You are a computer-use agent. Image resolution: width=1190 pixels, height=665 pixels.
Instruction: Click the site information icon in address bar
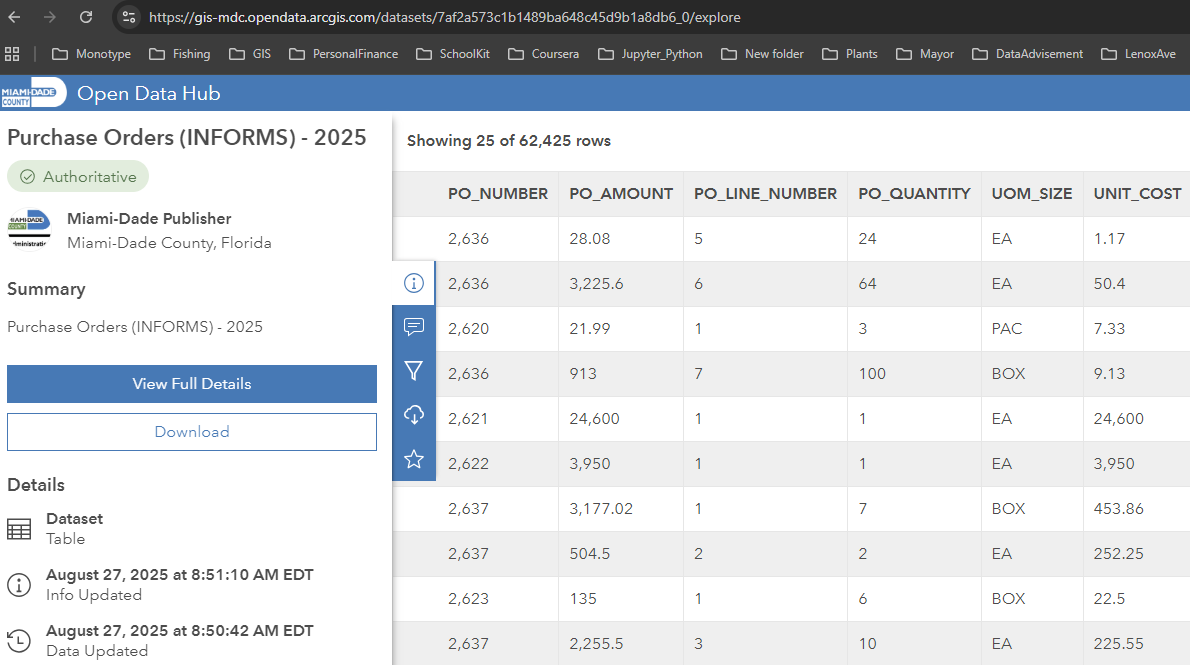click(128, 17)
